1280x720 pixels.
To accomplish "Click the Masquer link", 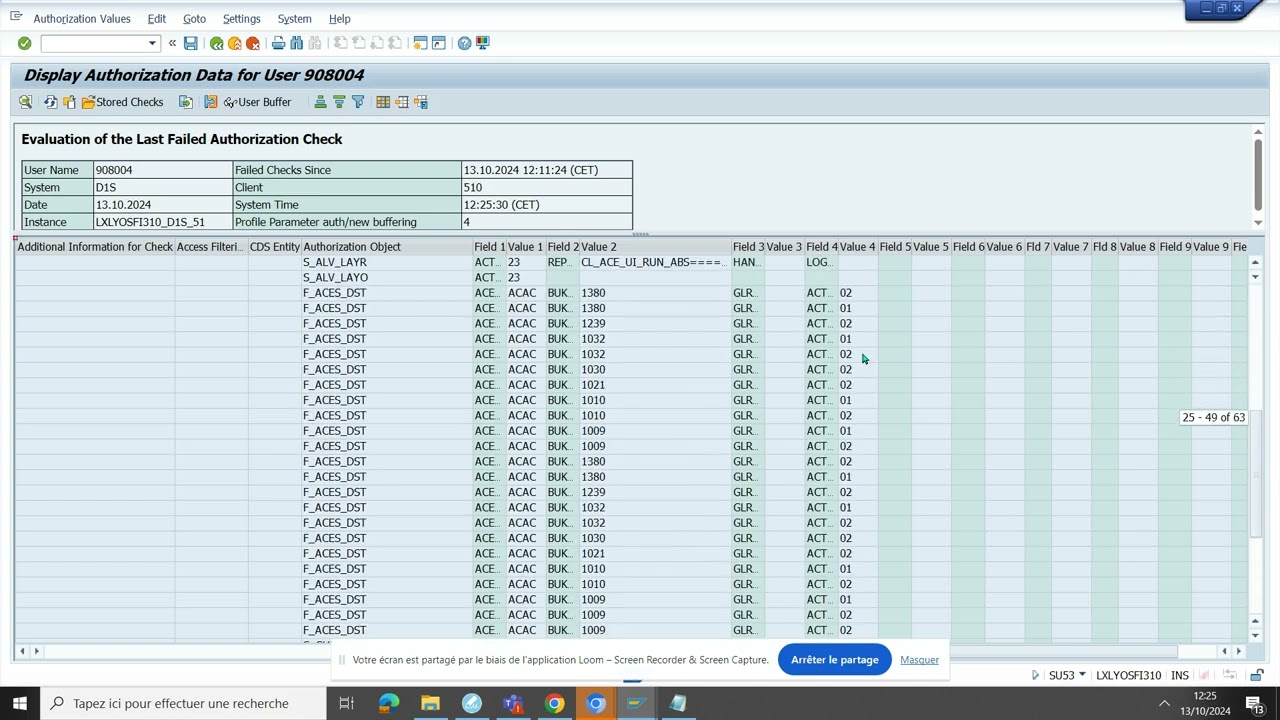I will coord(919,660).
